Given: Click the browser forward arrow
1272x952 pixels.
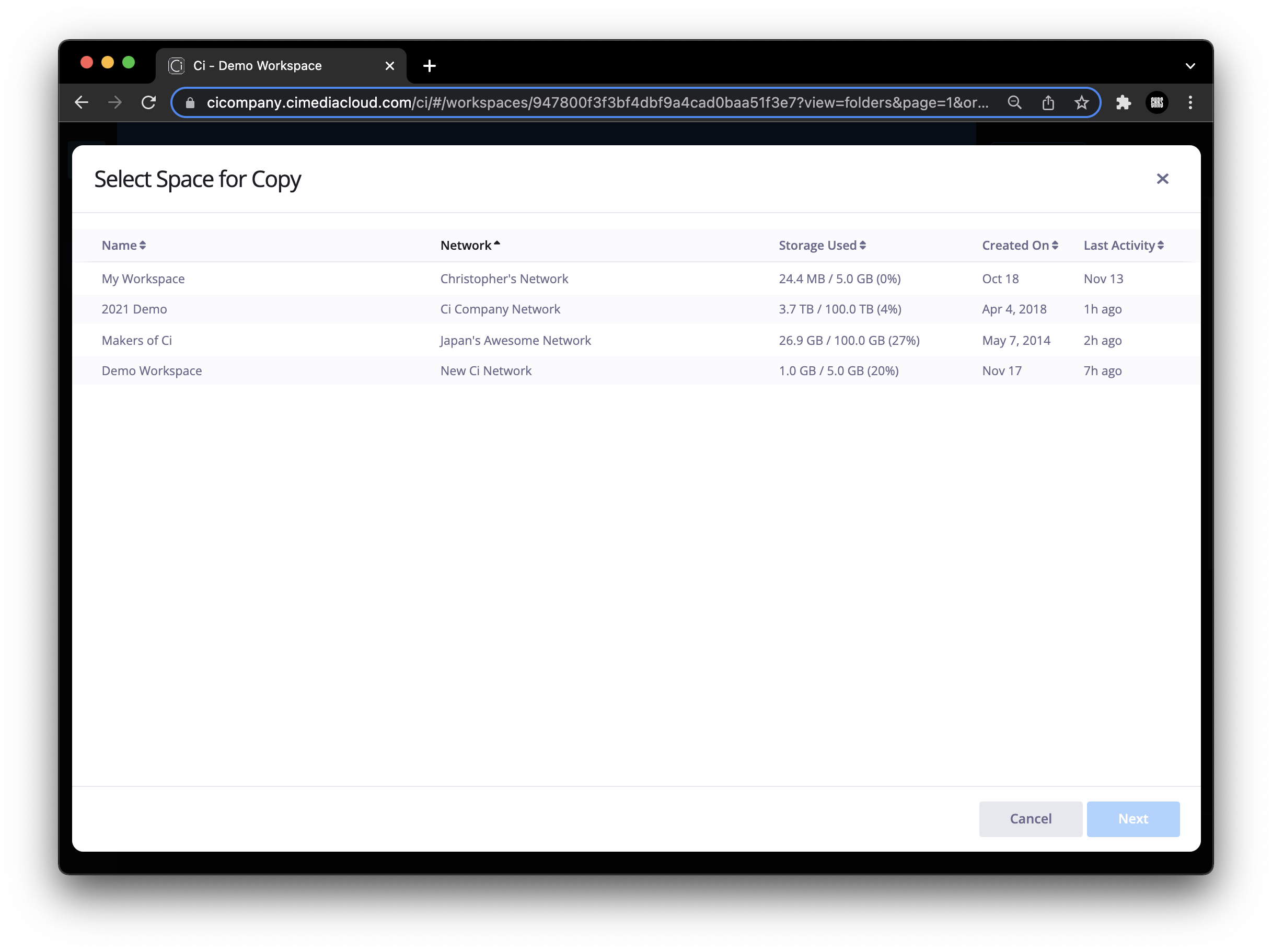Looking at the screenshot, I should [x=115, y=102].
